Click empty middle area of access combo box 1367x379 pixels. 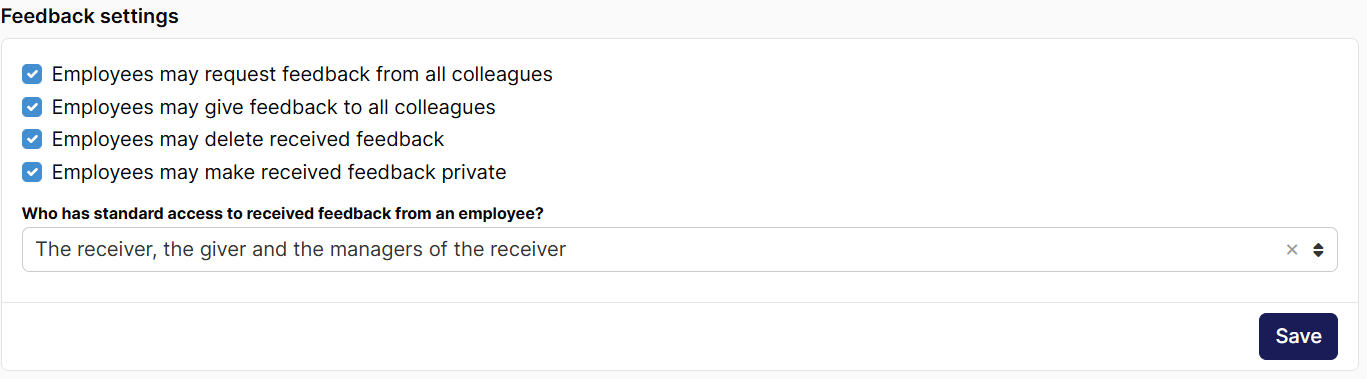[920, 250]
